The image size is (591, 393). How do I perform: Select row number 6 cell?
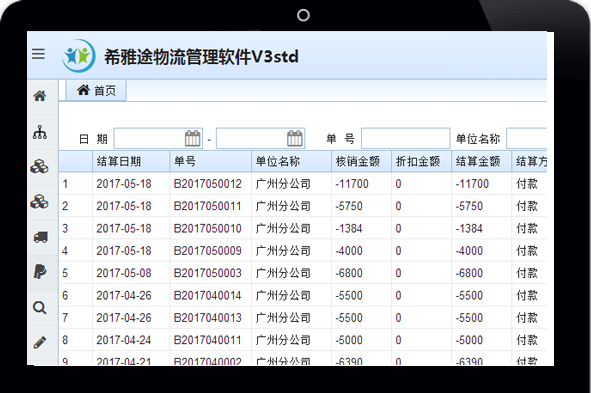(x=75, y=295)
